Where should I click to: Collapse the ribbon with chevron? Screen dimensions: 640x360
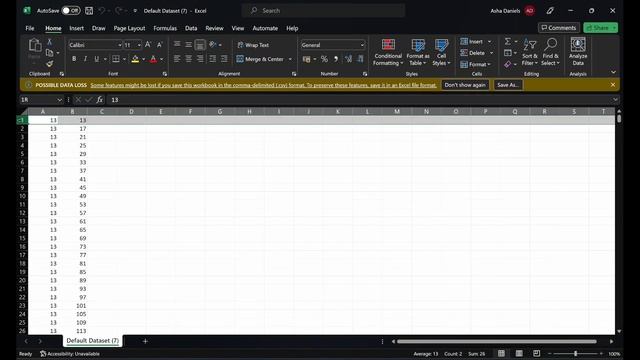(613, 72)
